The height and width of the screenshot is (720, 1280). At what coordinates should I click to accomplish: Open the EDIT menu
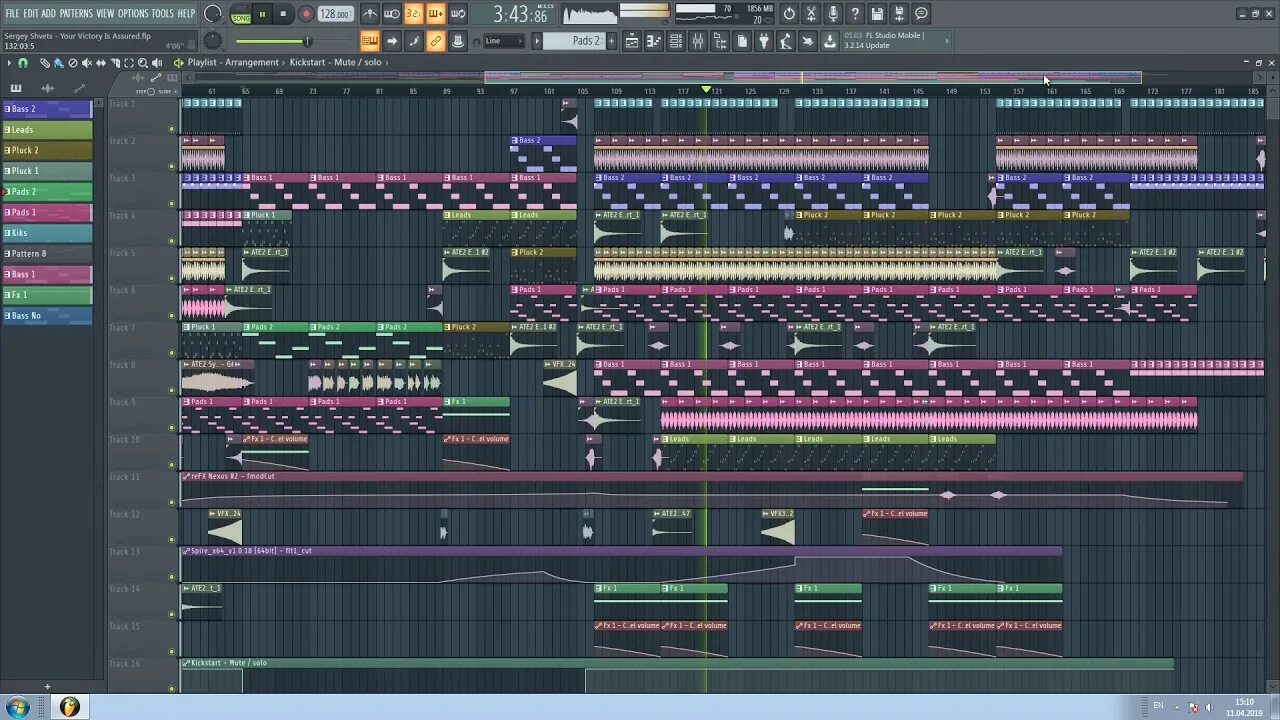pos(31,13)
